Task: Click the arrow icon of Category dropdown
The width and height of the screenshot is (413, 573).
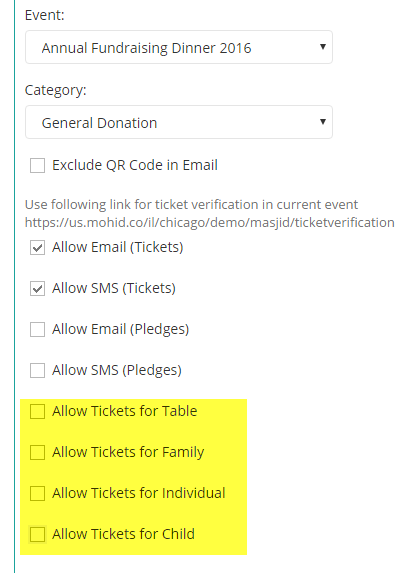Action: (322, 122)
